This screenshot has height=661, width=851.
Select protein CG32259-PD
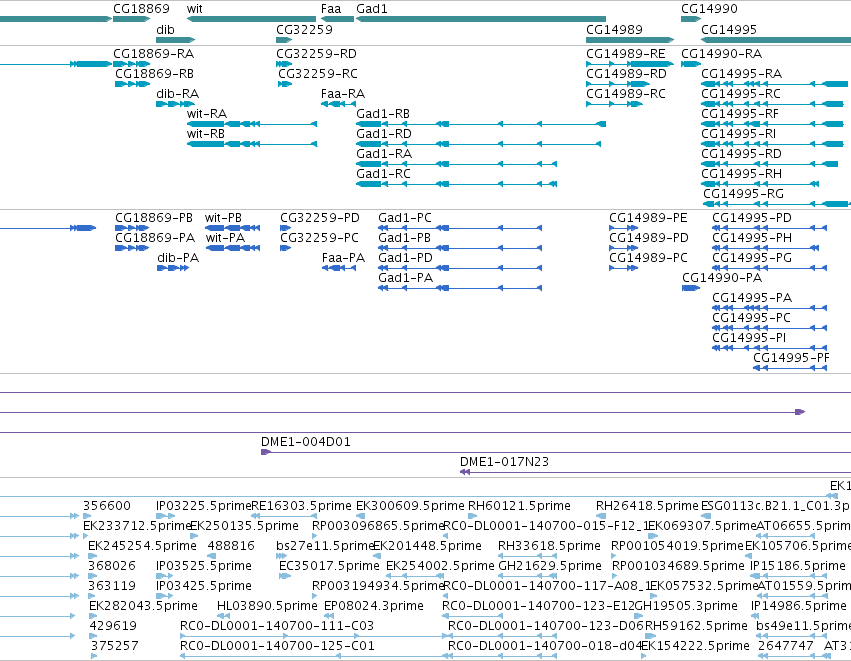tap(320, 218)
